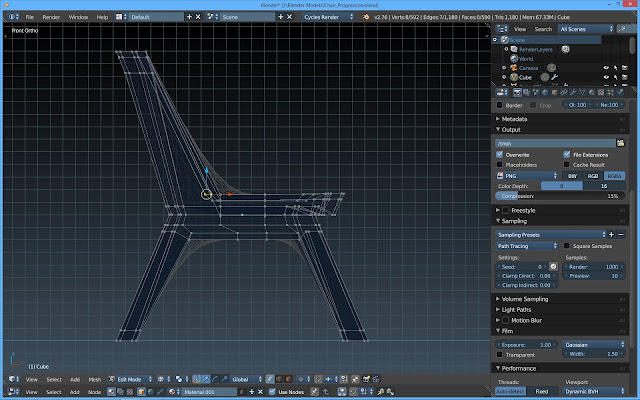The width and height of the screenshot is (640, 400).
Task: Open the All Scenes outliner display dropdown
Action: [x=586, y=29]
